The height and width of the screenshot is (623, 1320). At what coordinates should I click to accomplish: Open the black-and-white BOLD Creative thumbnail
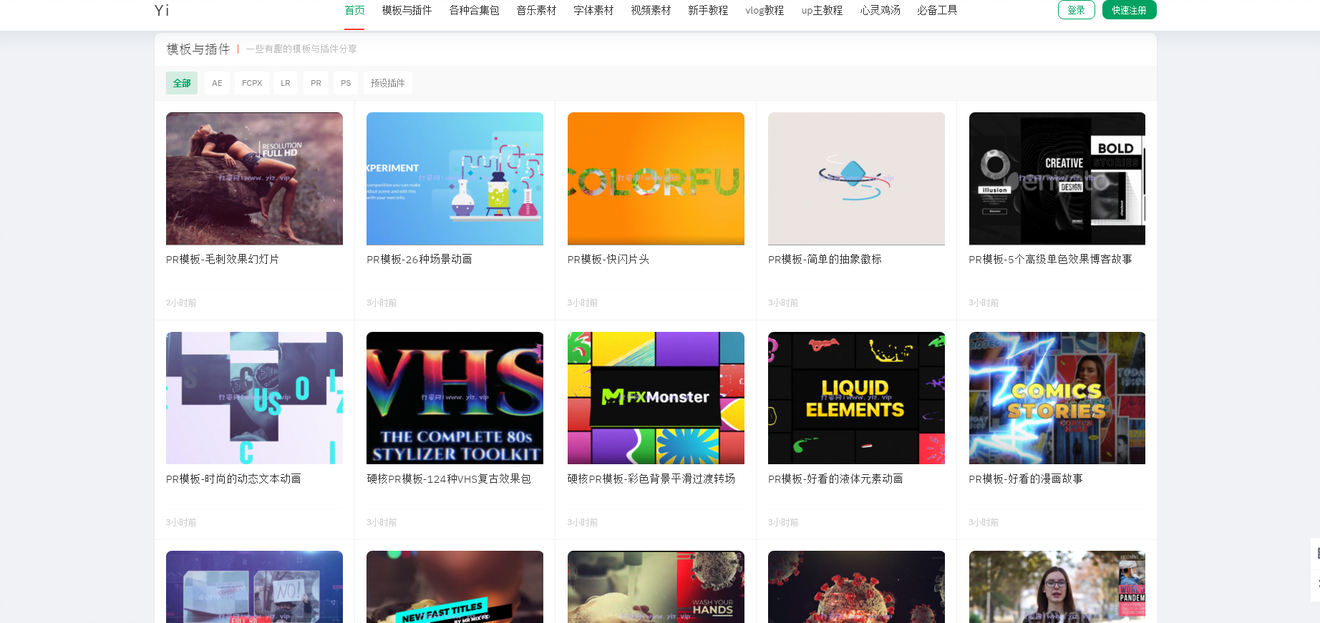click(x=1057, y=178)
